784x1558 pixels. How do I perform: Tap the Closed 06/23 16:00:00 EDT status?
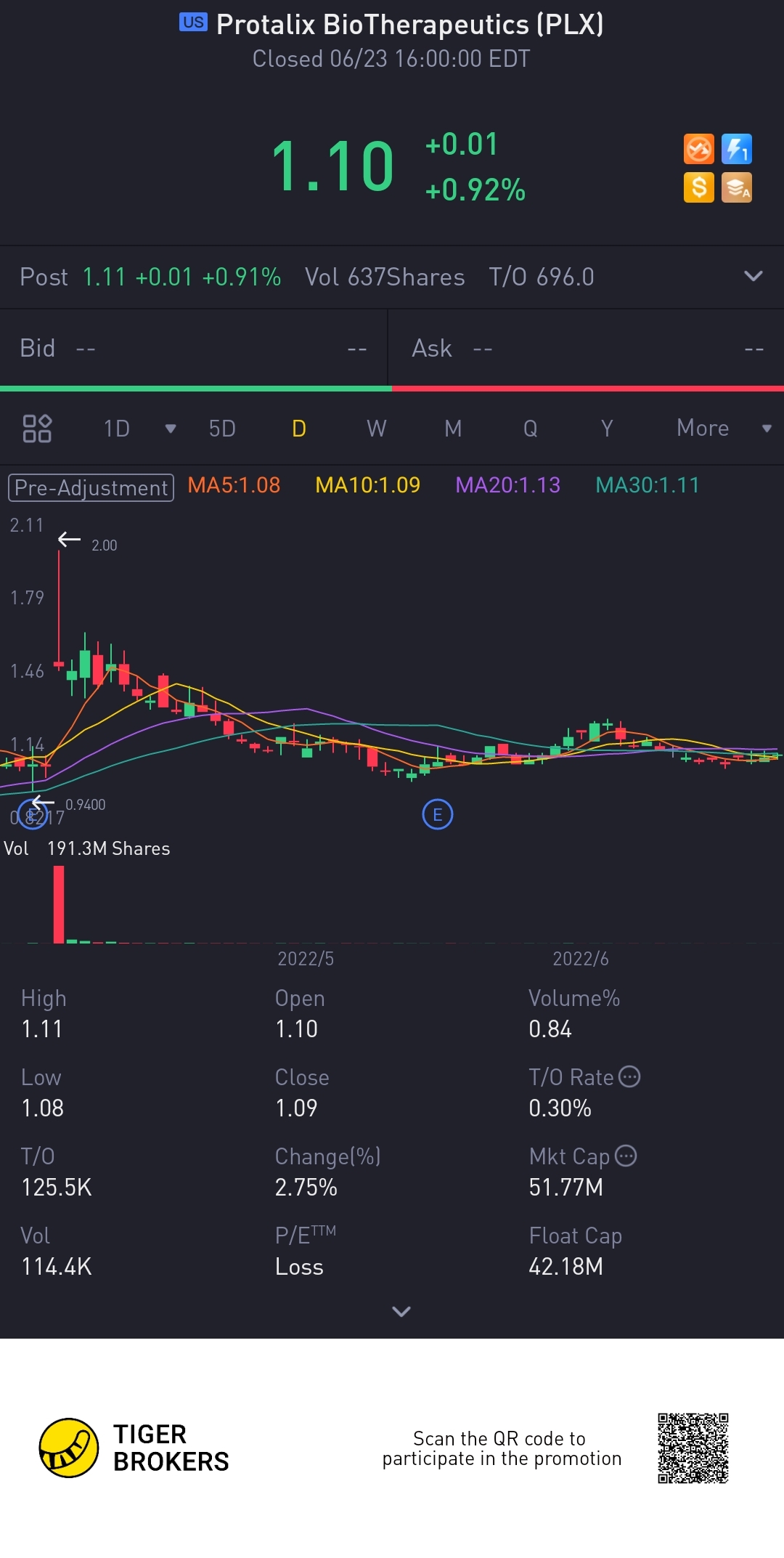click(x=391, y=59)
